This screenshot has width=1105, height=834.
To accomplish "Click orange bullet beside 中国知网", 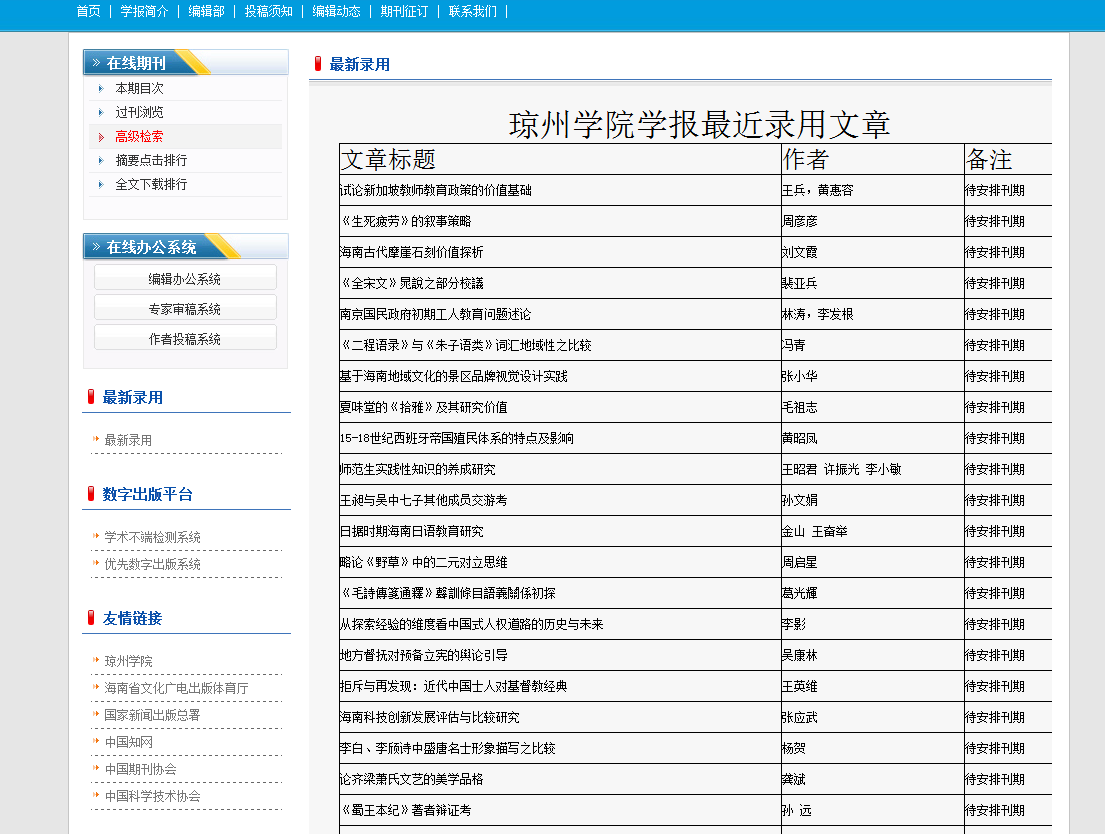I will coord(96,740).
